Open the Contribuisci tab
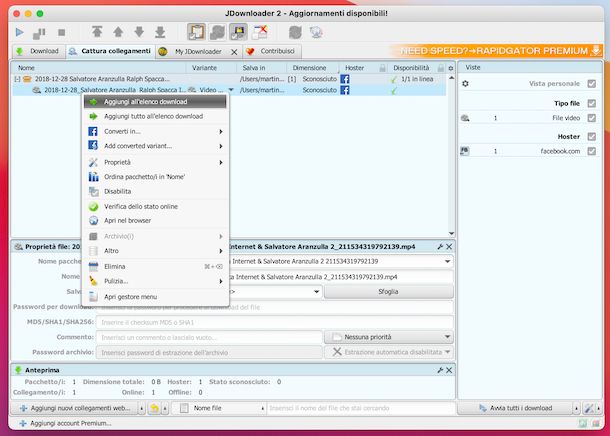This screenshot has width=610, height=436. point(272,51)
